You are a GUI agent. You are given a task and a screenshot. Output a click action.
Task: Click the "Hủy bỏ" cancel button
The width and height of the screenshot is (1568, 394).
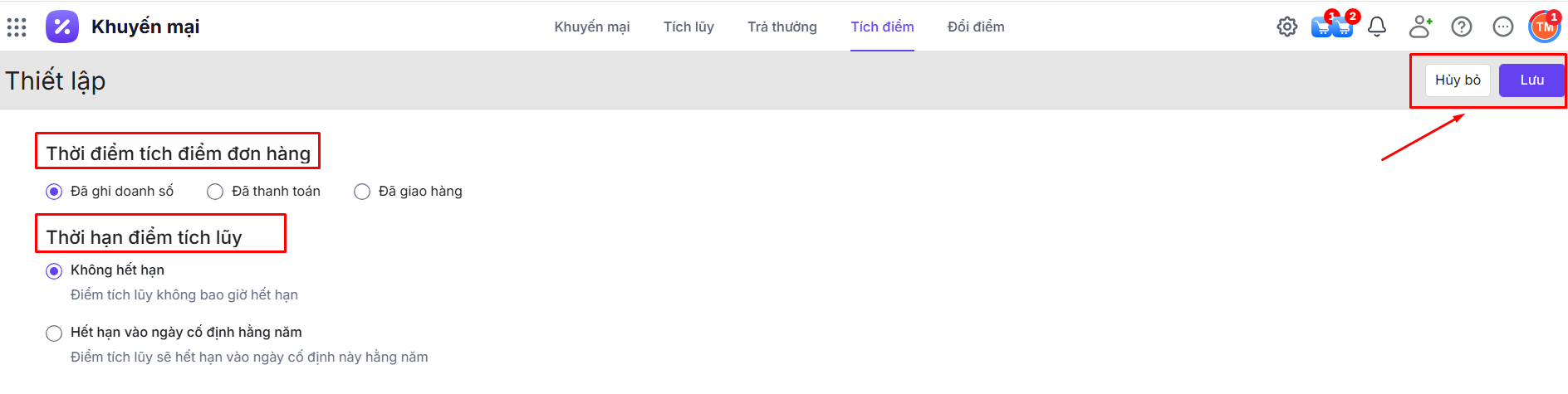[x=1458, y=80]
